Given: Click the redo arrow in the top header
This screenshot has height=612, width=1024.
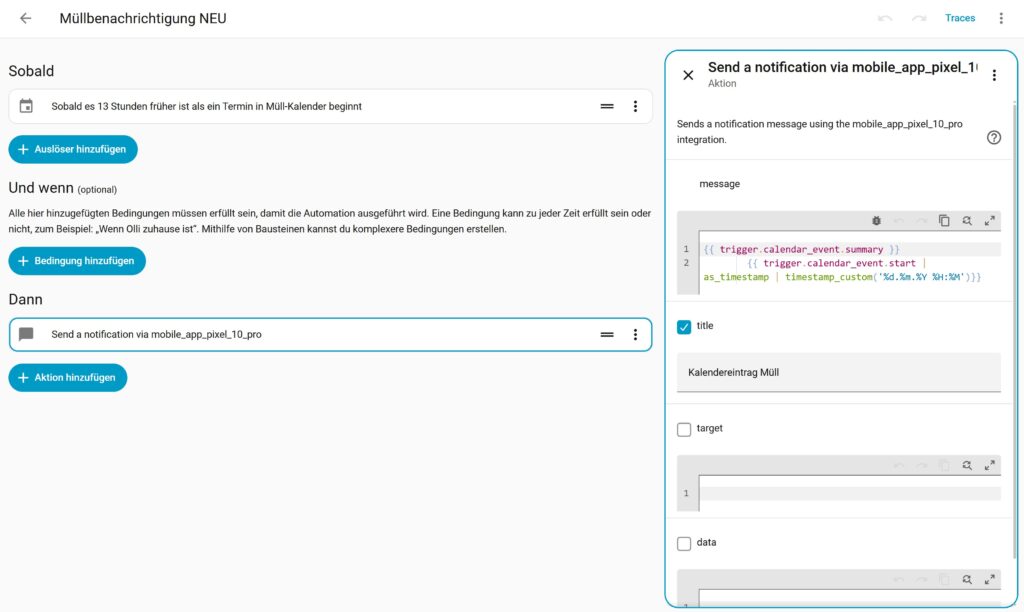Looking at the screenshot, I should 919,18.
